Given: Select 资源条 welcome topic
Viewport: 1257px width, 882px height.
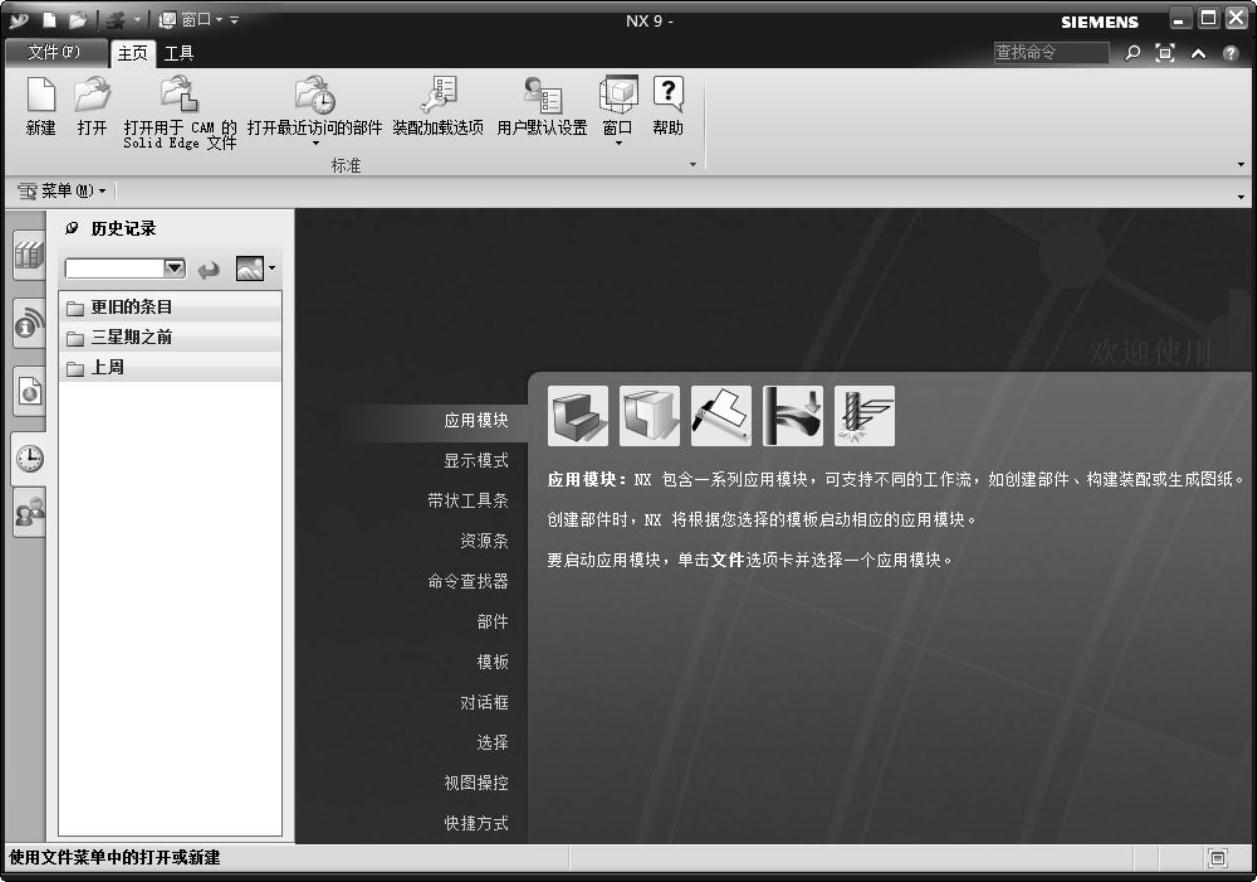Looking at the screenshot, I should click(x=484, y=542).
